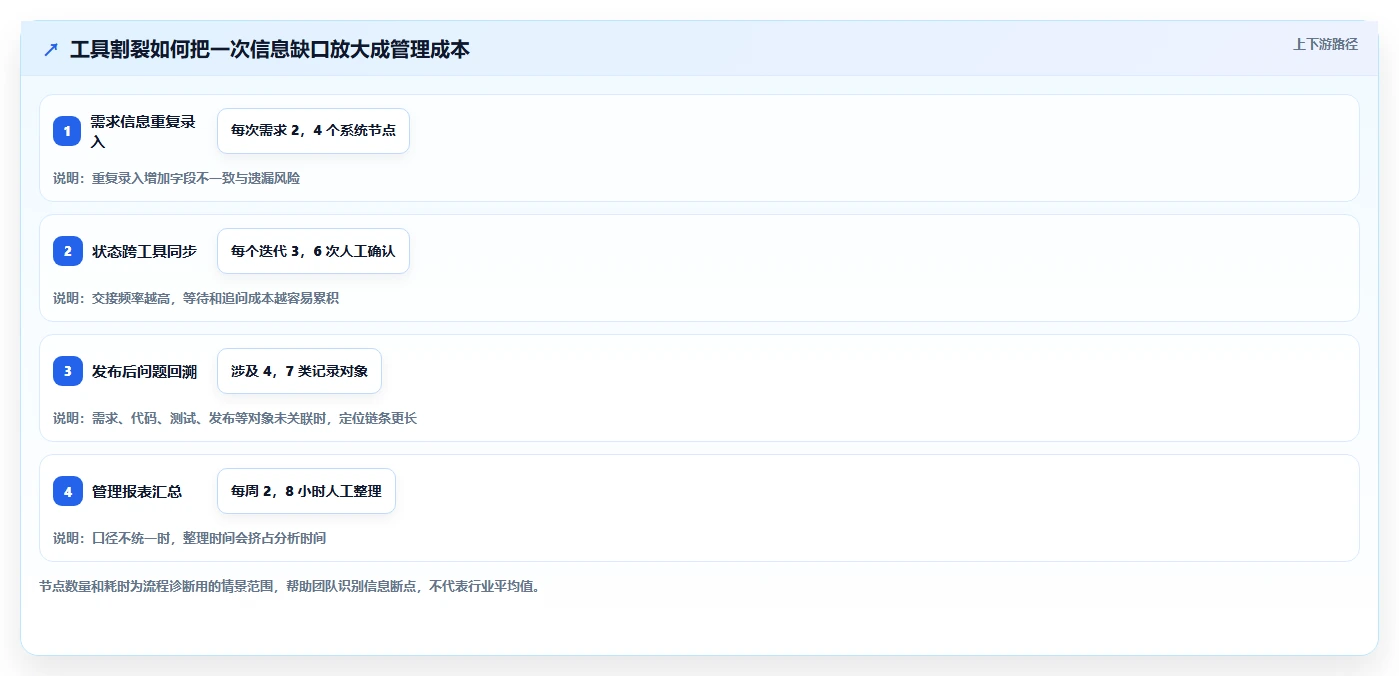Click the note about 需求、代码、测试、发布等对象未关联
Image resolution: width=1399 pixels, height=676 pixels.
(x=235, y=418)
